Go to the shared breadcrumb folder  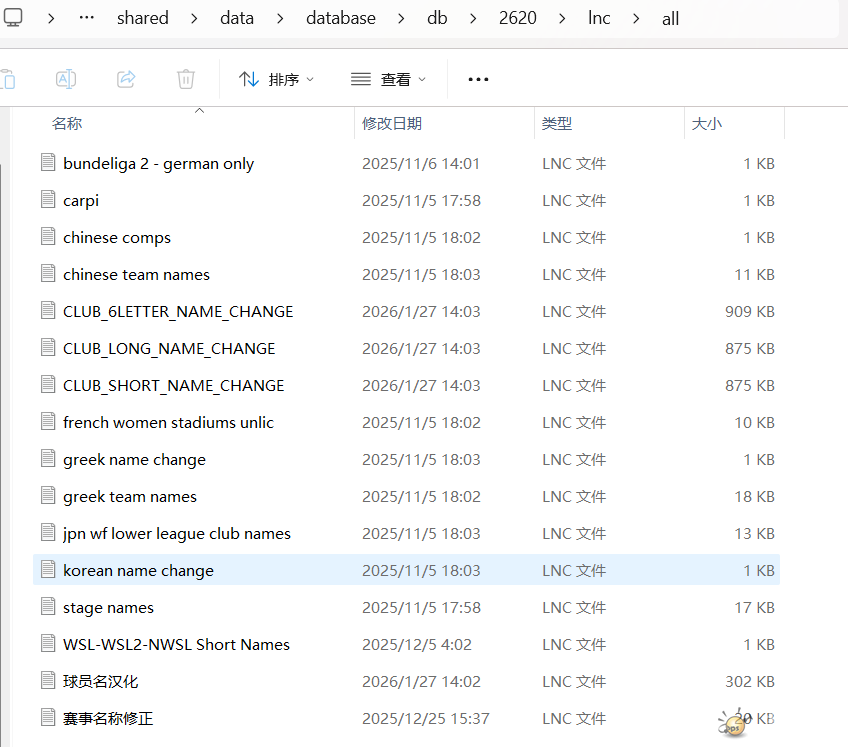[x=143, y=18]
